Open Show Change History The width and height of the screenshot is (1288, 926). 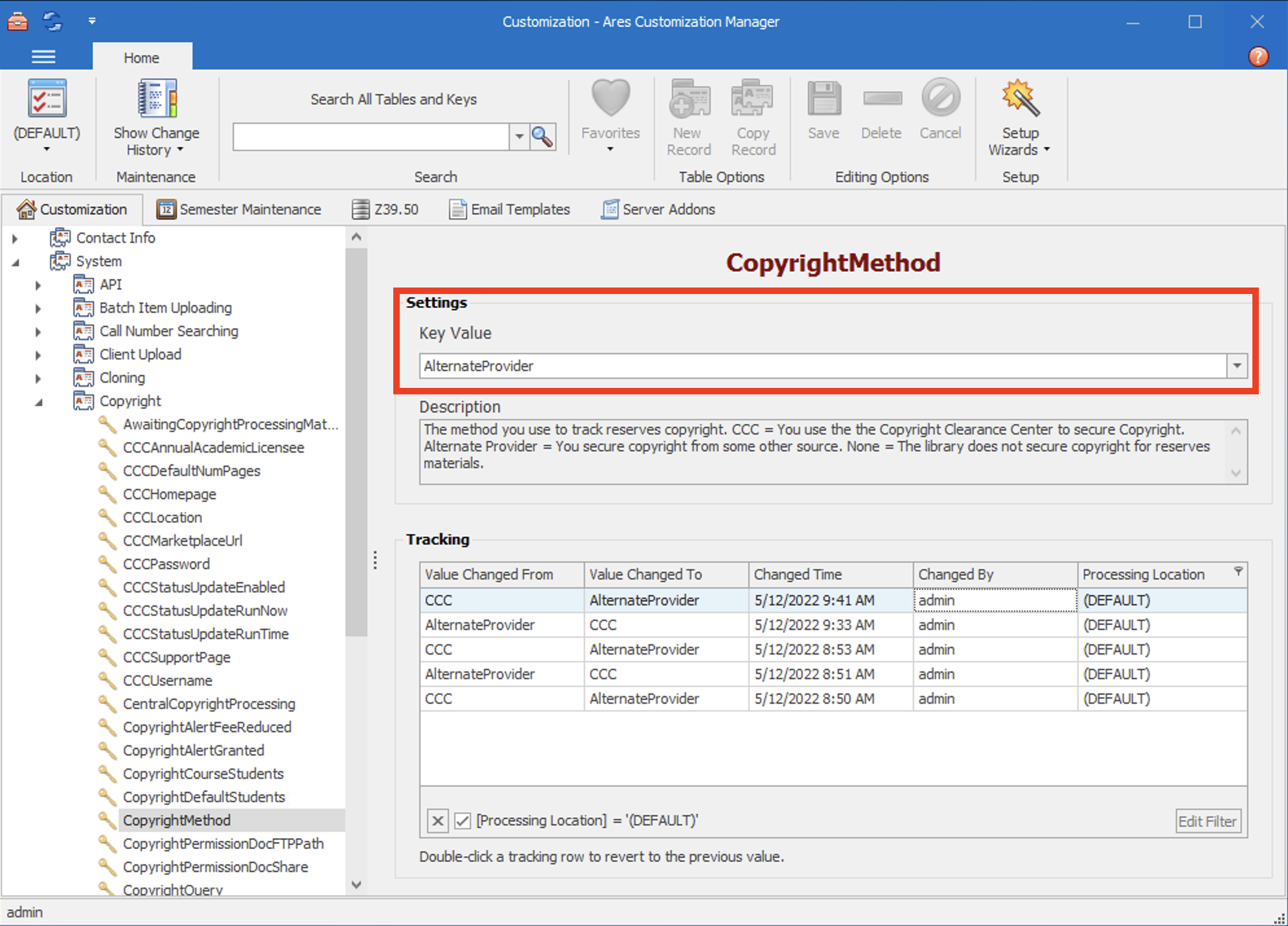[155, 117]
